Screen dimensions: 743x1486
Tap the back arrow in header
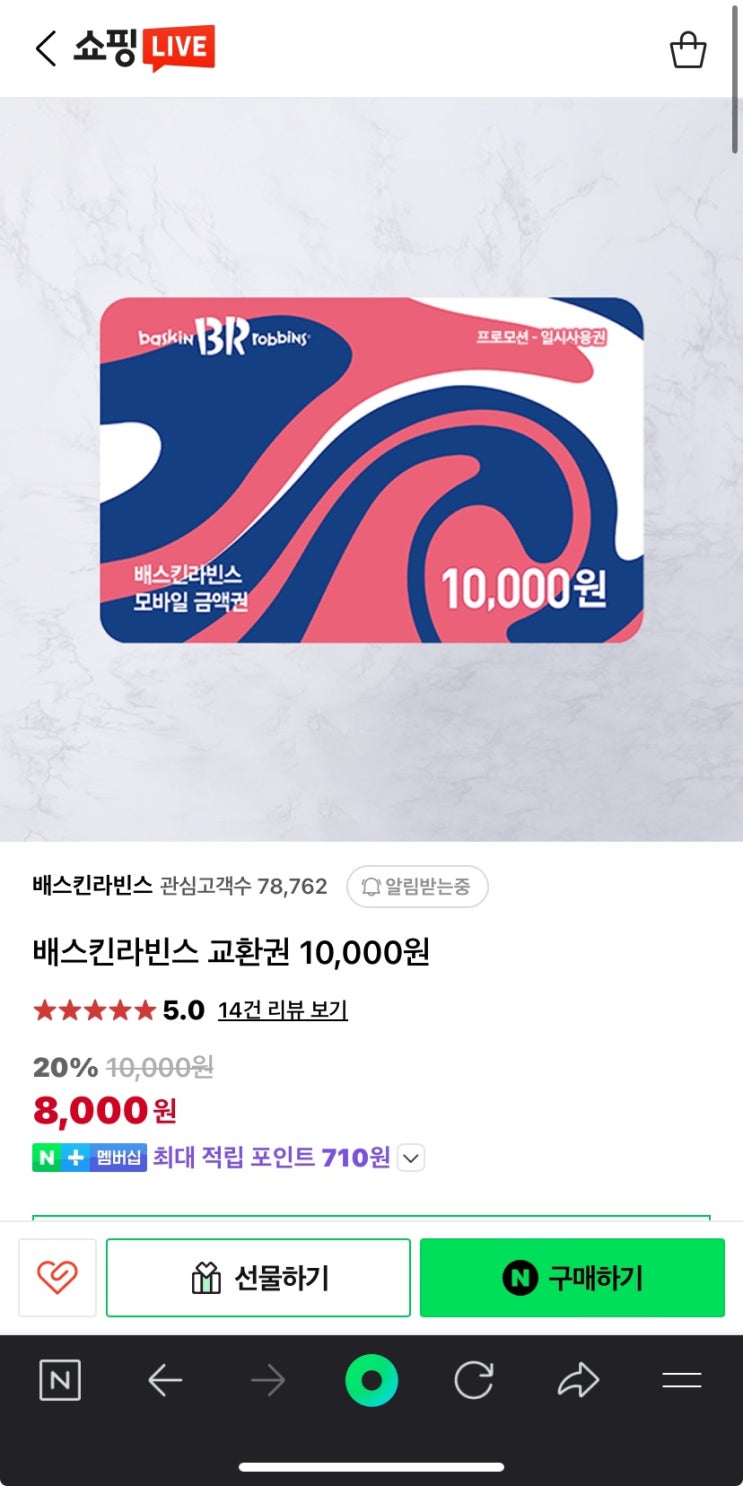(x=45, y=48)
